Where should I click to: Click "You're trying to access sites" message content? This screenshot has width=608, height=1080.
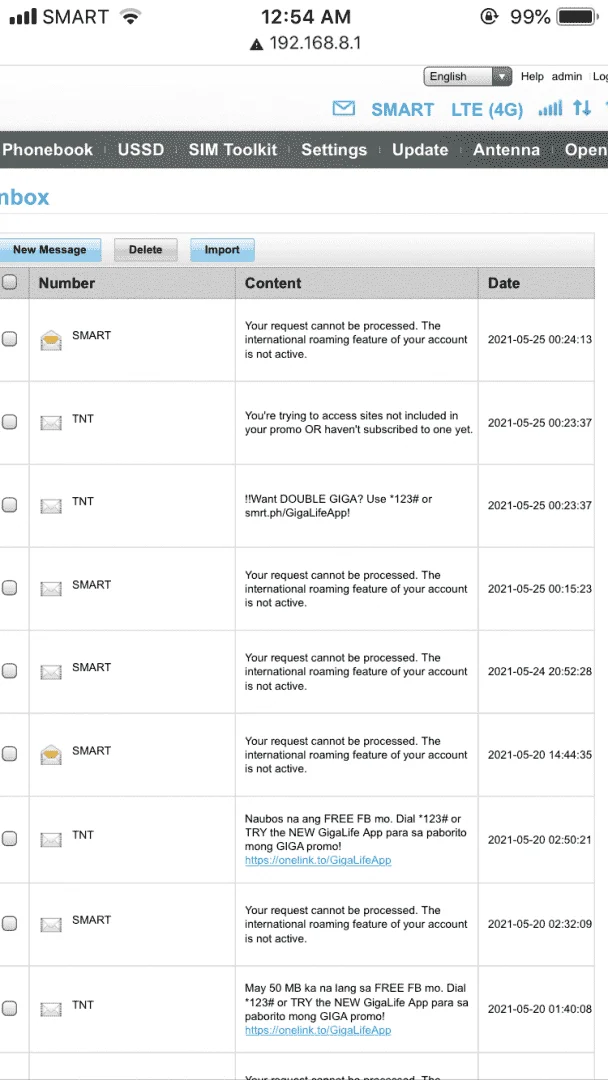point(359,423)
